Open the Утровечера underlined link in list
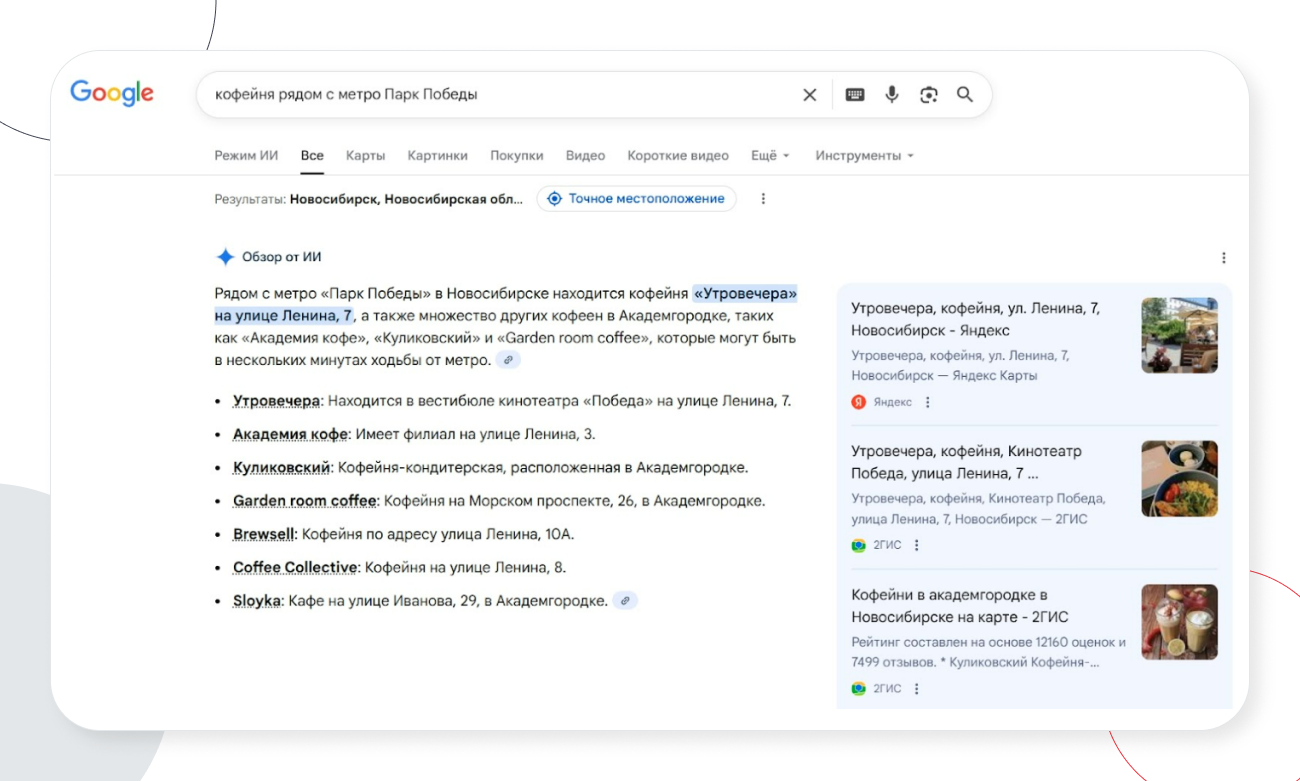This screenshot has width=1300, height=781. click(x=276, y=401)
